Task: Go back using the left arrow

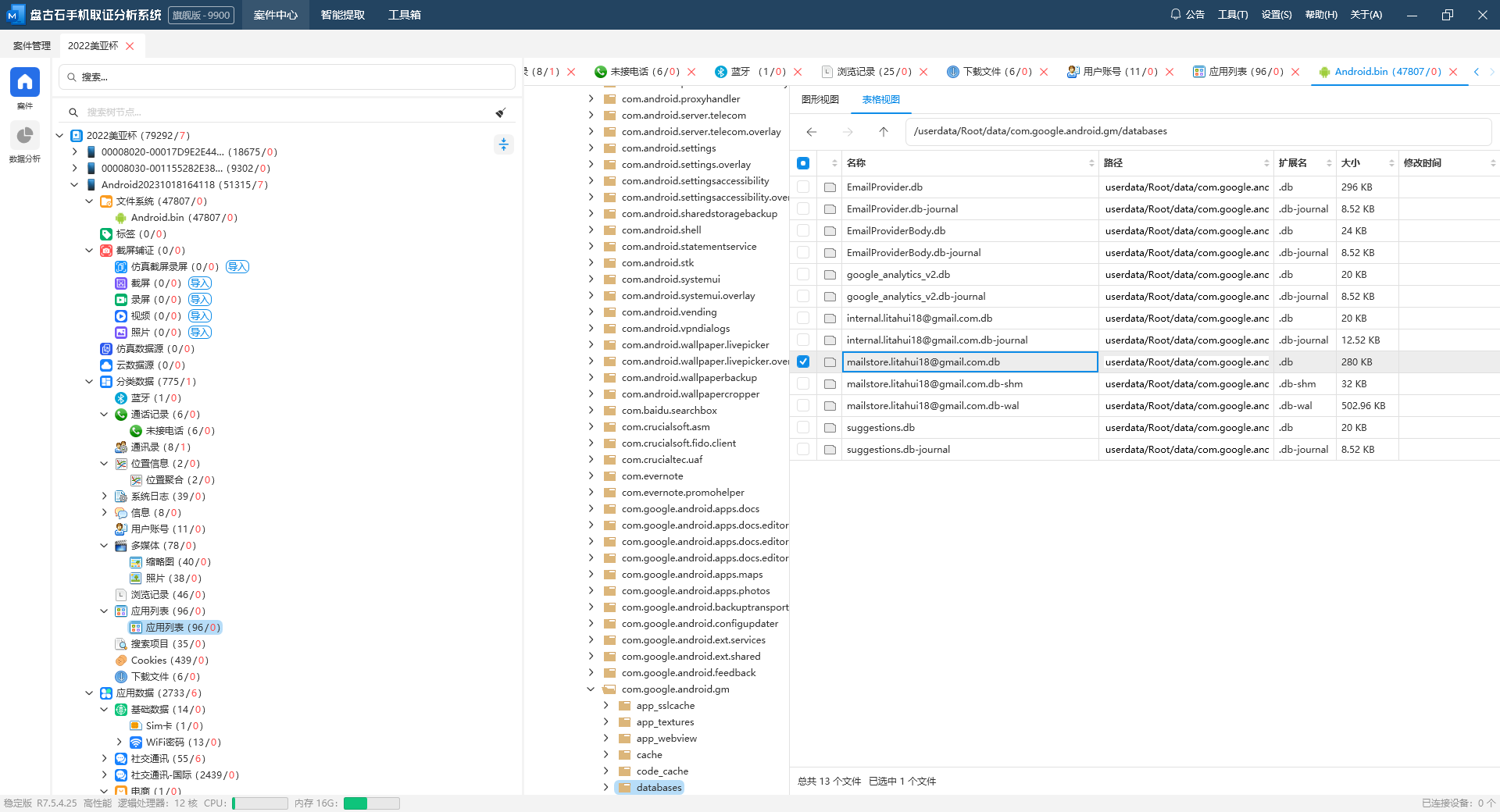Action: click(812, 132)
